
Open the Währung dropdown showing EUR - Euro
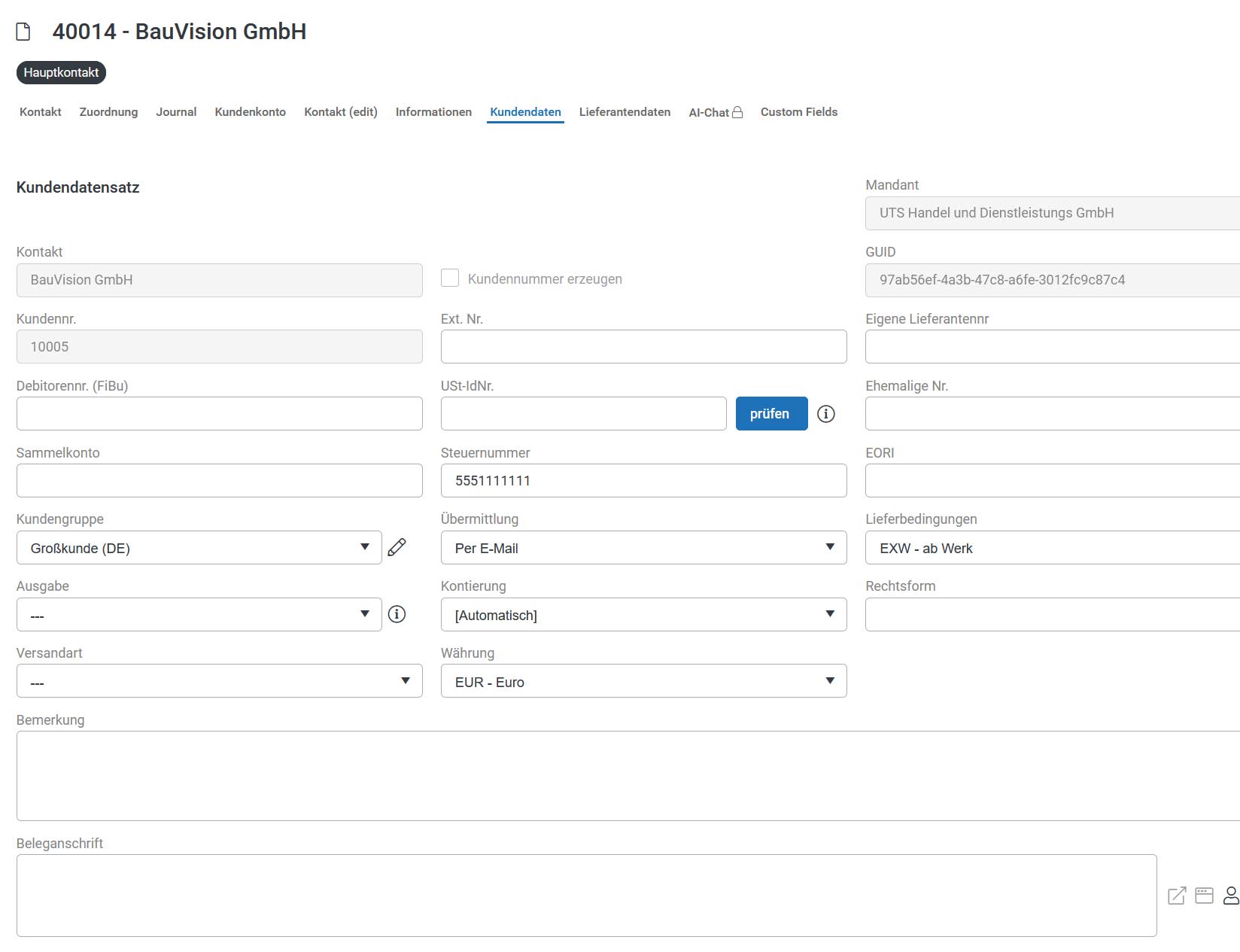pos(643,681)
